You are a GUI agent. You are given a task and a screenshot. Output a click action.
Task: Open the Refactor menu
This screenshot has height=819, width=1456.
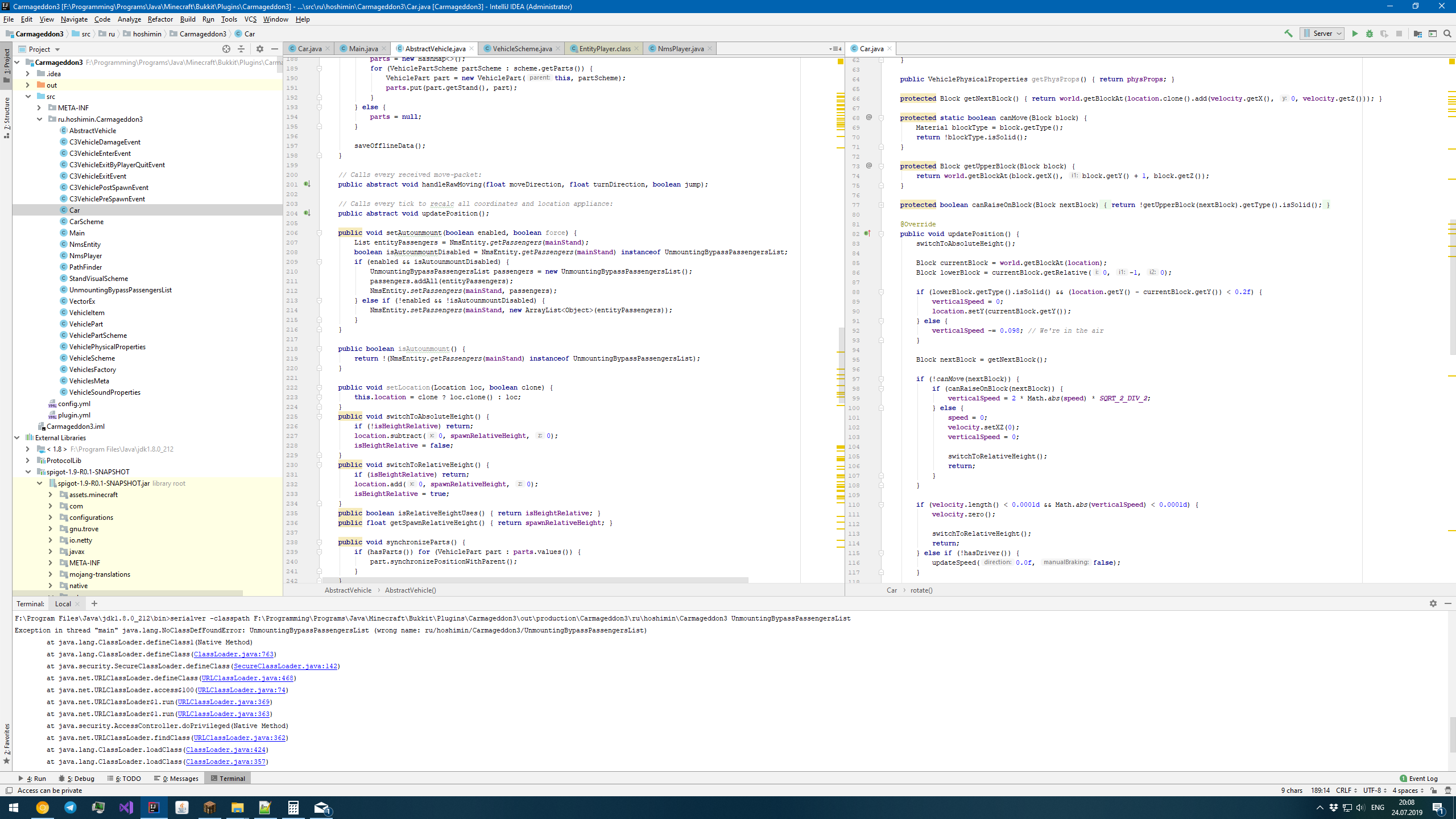(x=160, y=19)
